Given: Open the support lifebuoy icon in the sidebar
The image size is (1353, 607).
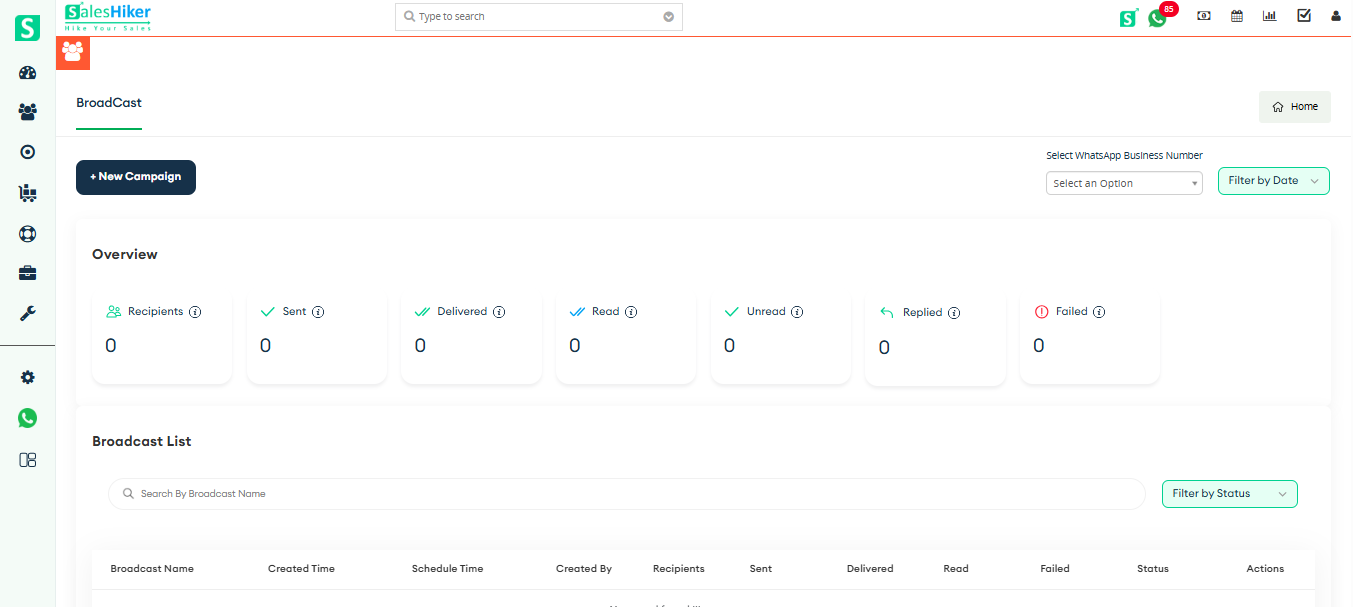Looking at the screenshot, I should point(27,233).
